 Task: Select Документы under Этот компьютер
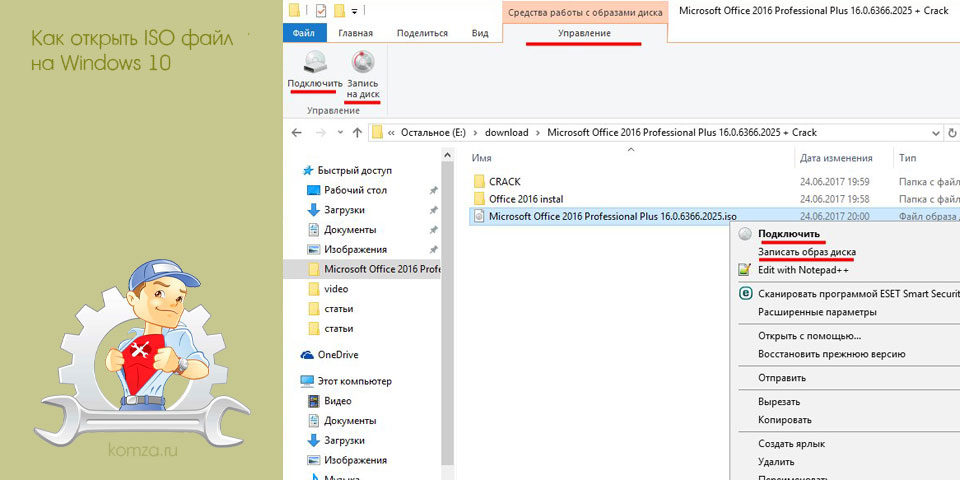coord(350,421)
